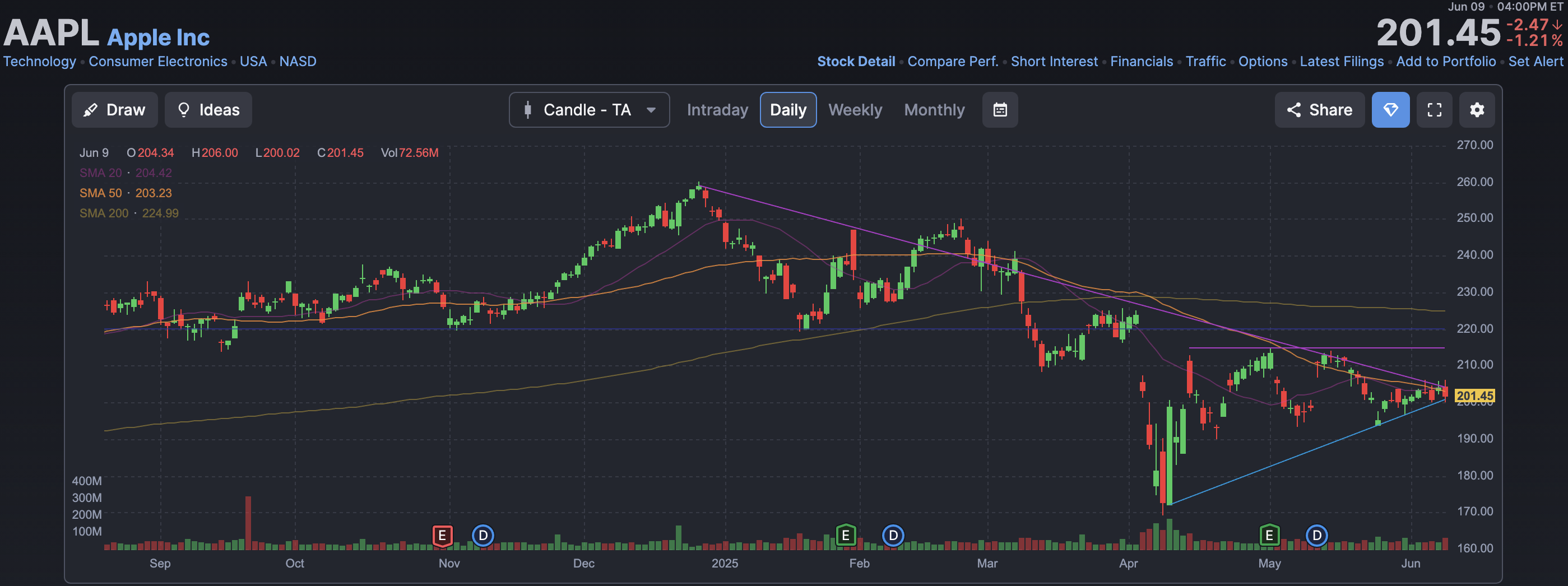Click the large 201.45 price in the header
The image size is (1568, 586).
[x=1439, y=33]
